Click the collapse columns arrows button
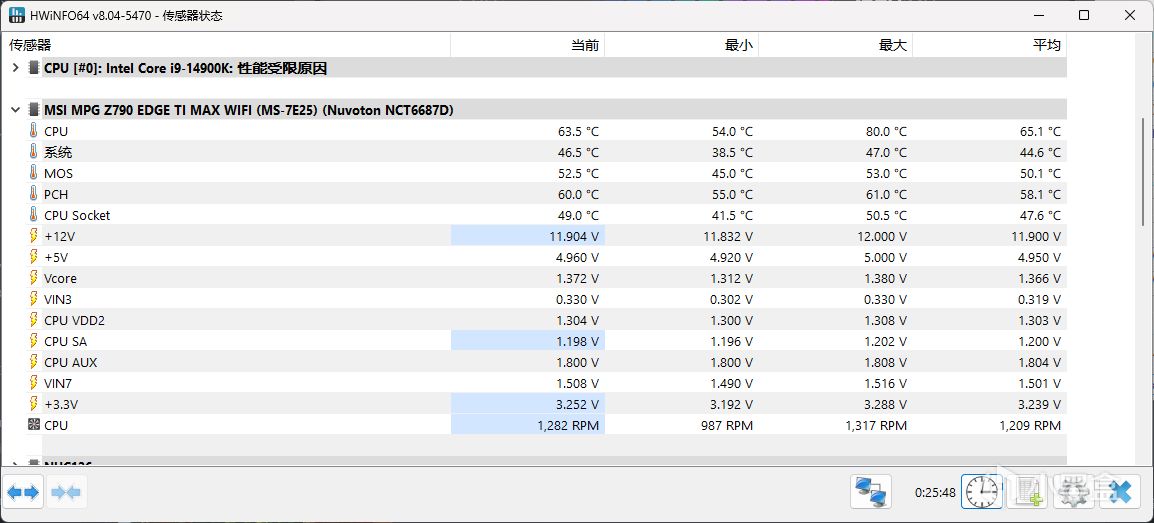Screen dimensions: 1154x523 point(66,492)
